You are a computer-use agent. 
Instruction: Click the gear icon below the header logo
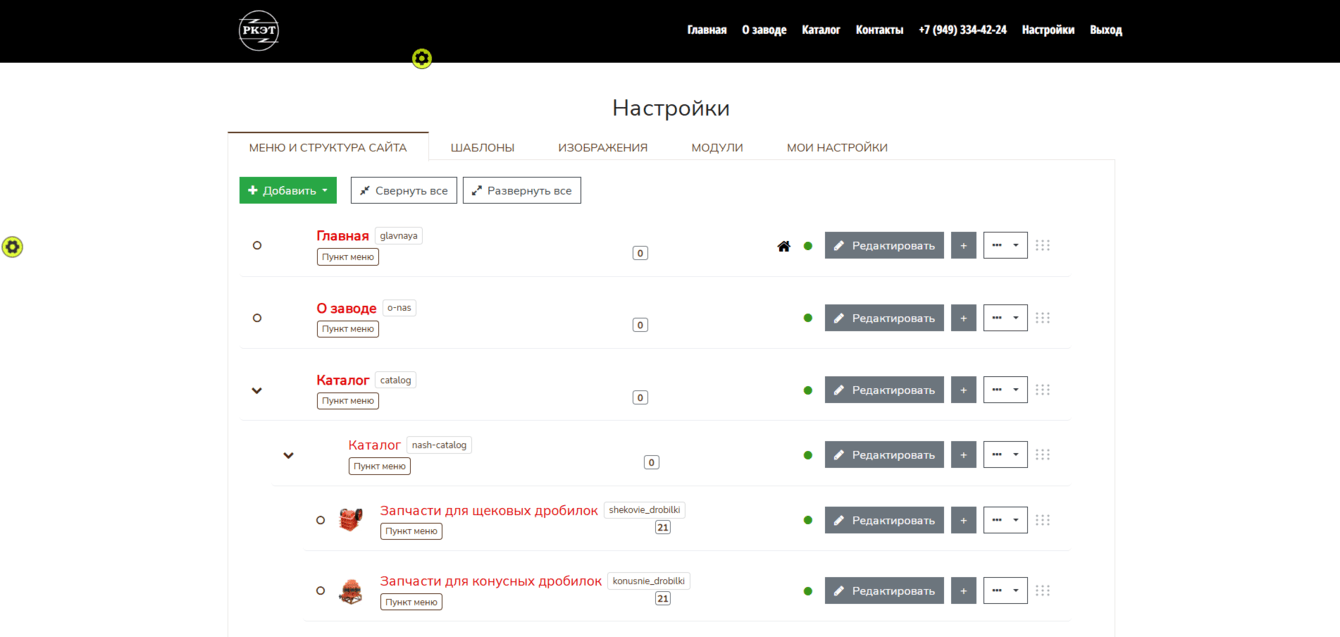point(422,59)
